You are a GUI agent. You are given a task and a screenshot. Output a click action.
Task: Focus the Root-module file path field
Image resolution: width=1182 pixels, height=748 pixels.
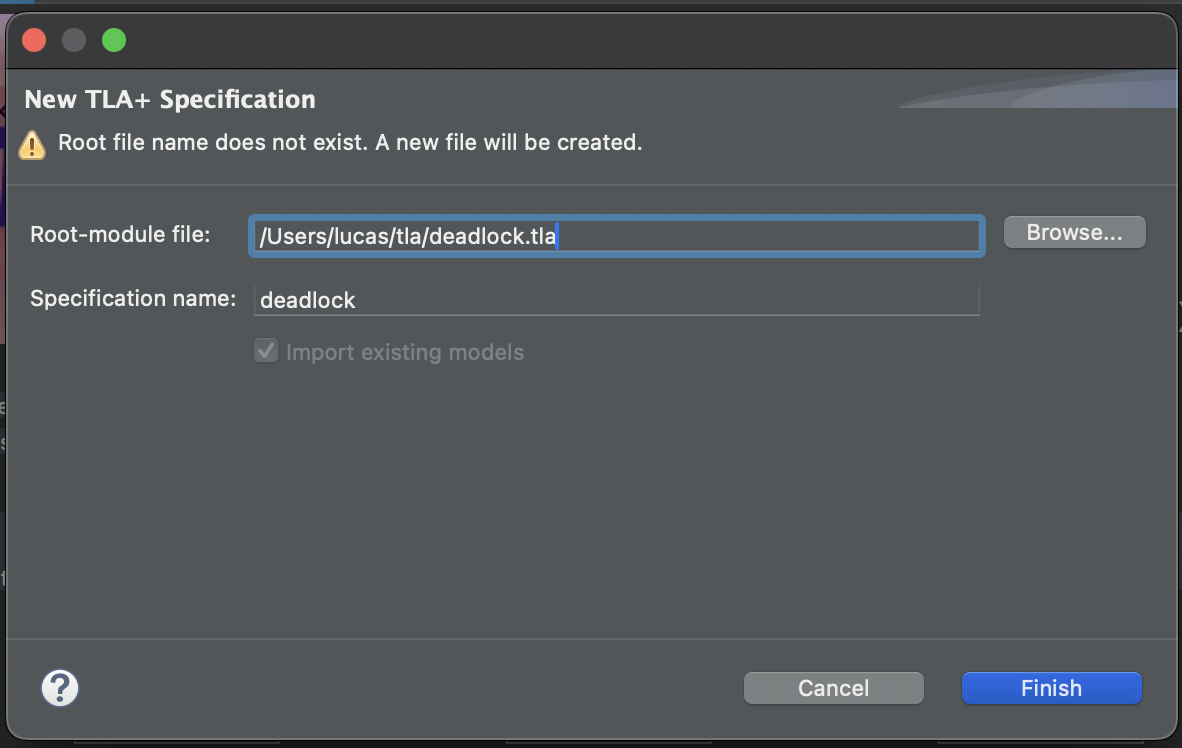pyautogui.click(x=617, y=236)
